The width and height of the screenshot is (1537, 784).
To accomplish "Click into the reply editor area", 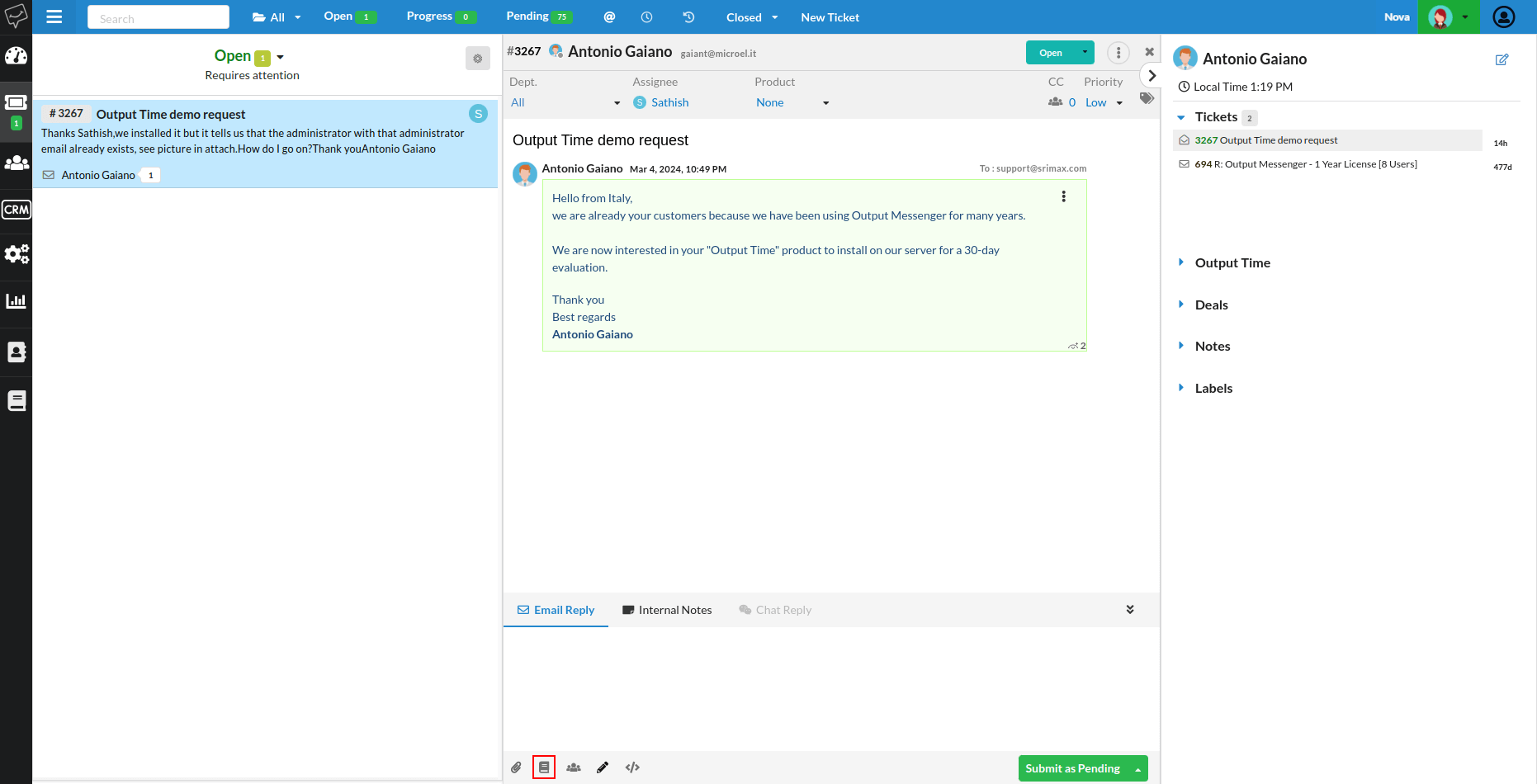I will 831,689.
